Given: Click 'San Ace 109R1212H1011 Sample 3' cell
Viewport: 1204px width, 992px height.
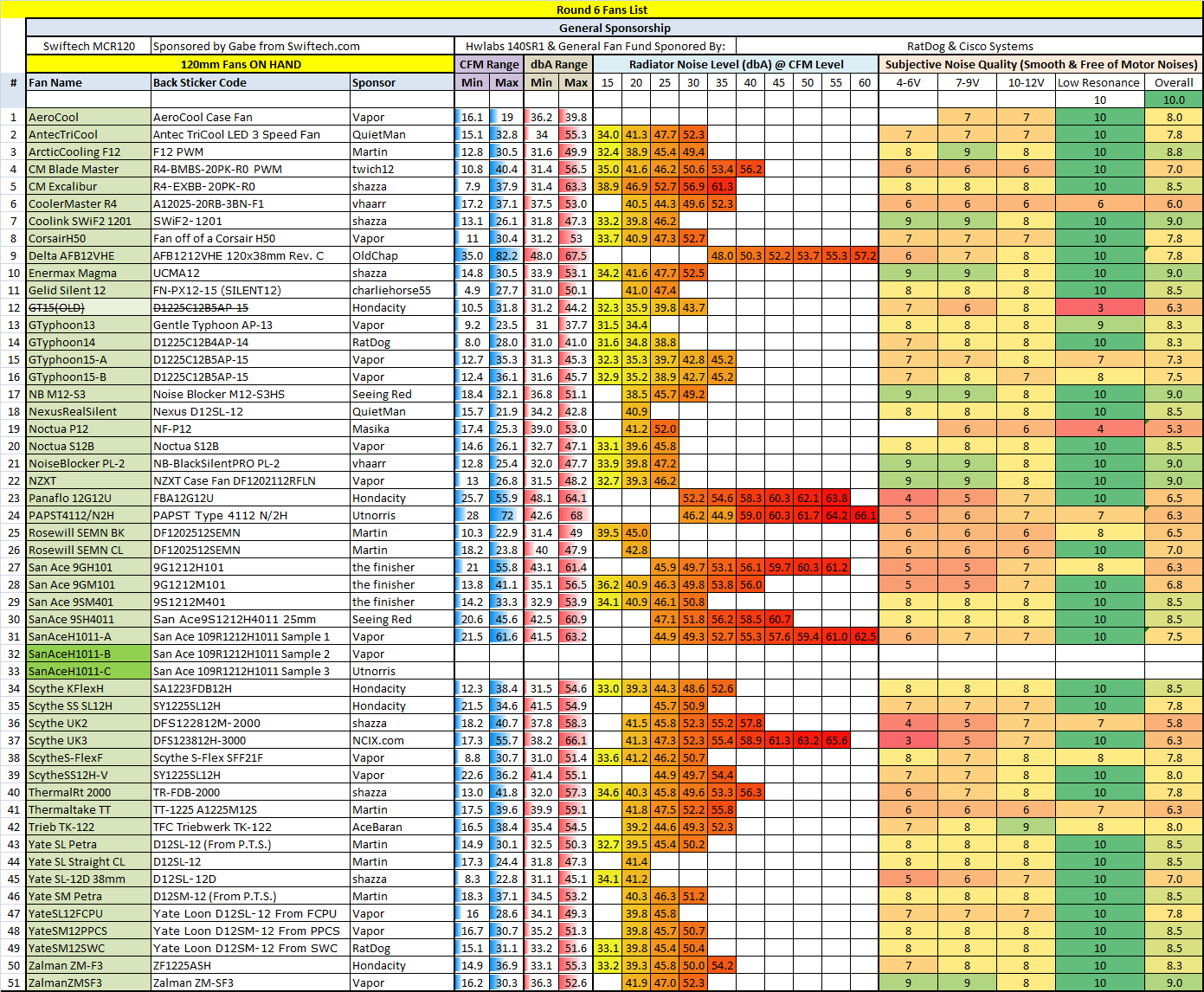Looking at the screenshot, I should coord(251,671).
